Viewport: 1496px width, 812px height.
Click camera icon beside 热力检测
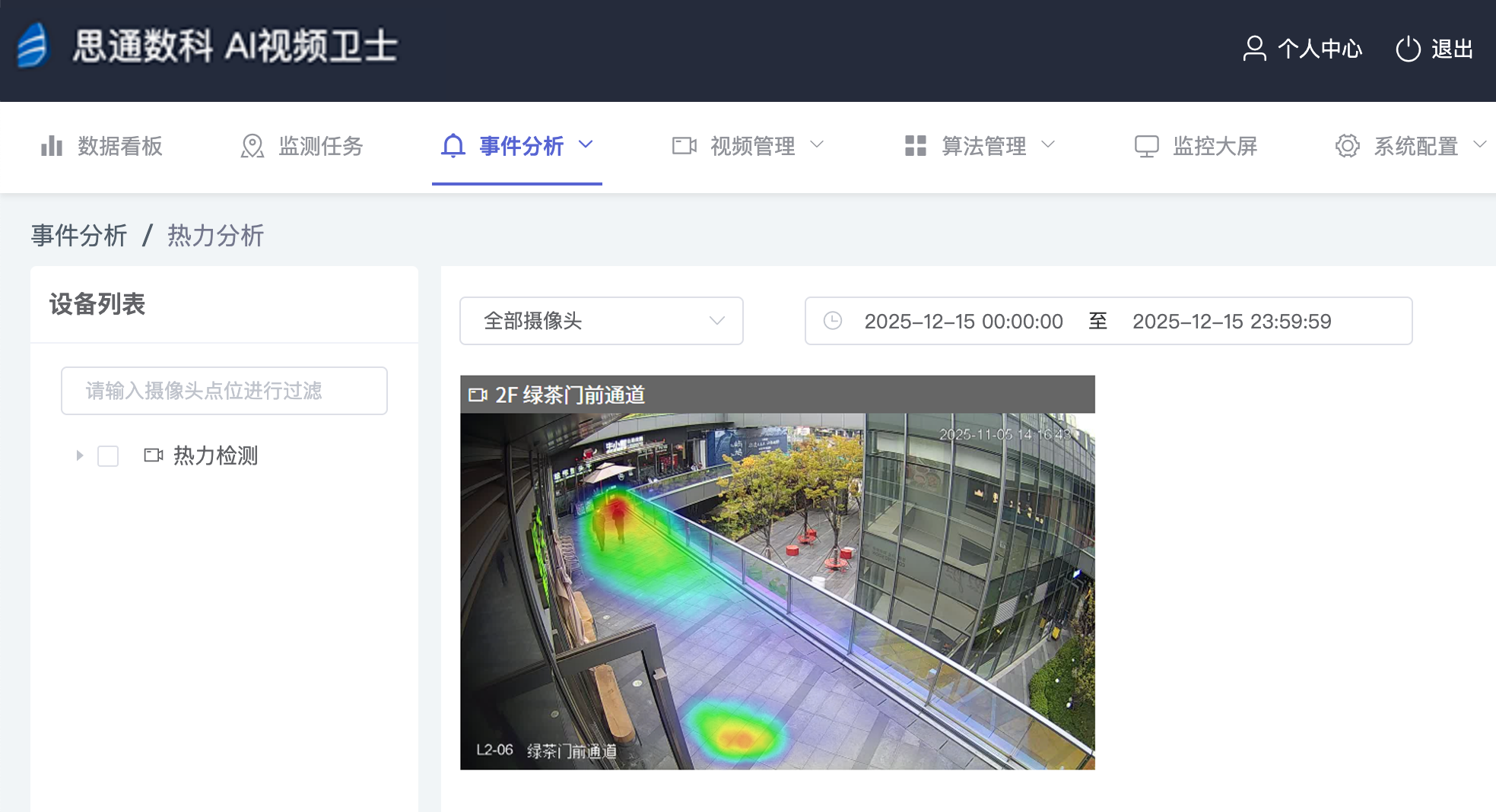(154, 455)
